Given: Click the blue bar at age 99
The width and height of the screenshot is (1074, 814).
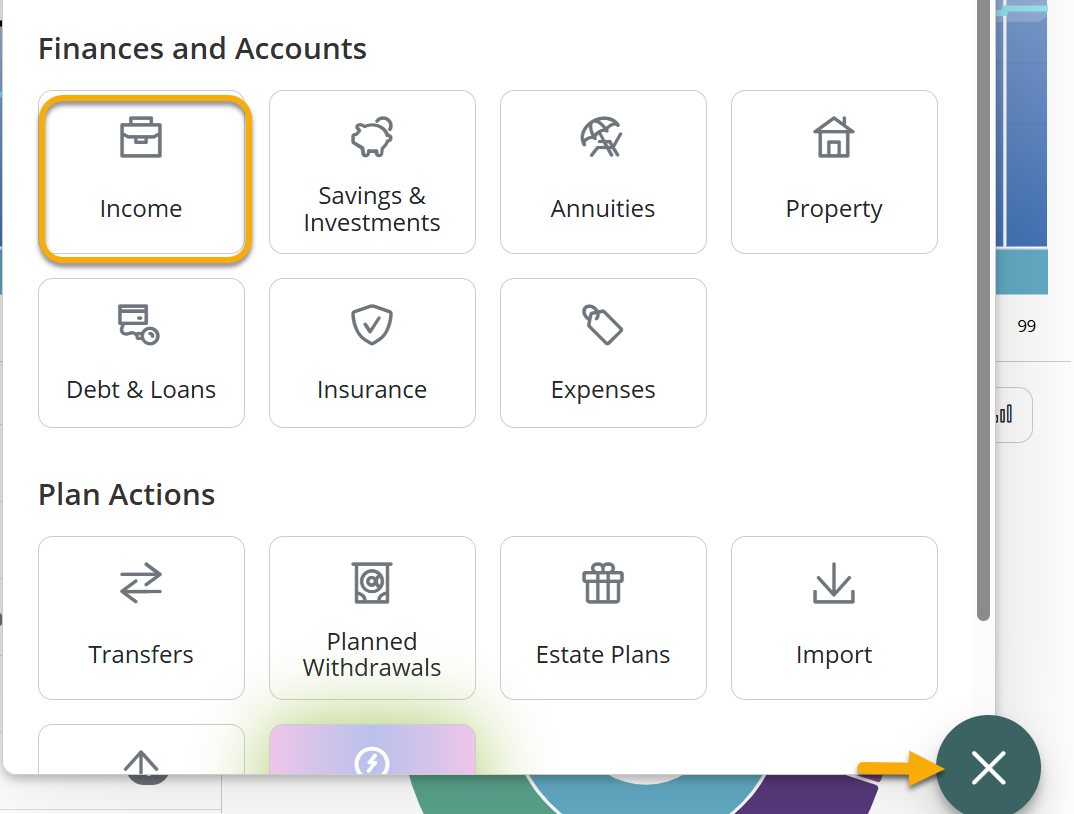Looking at the screenshot, I should [1026, 130].
